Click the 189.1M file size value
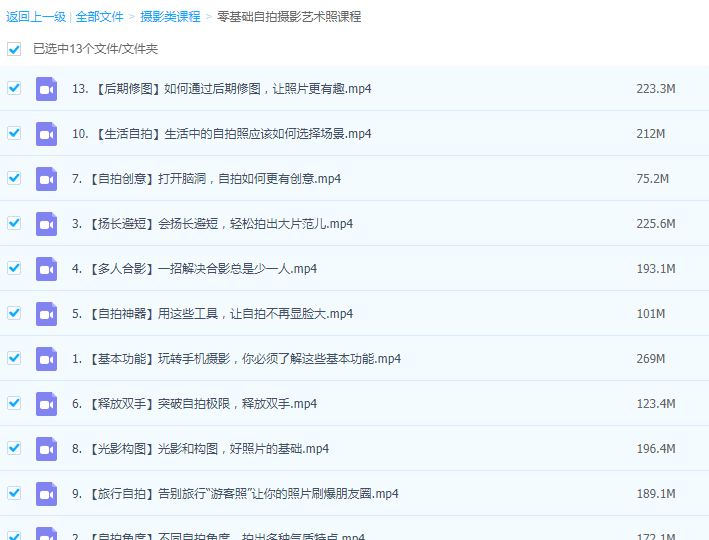 click(656, 494)
